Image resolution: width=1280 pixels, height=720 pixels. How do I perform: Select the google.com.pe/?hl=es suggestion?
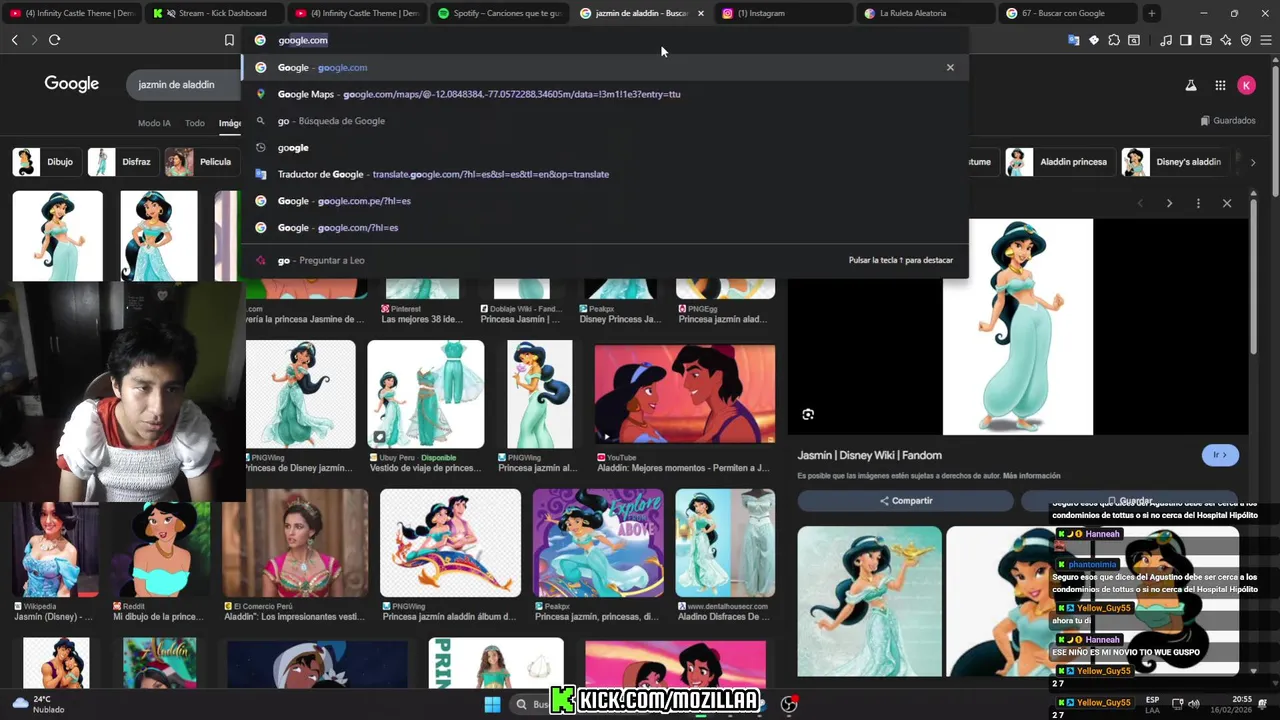(605, 201)
